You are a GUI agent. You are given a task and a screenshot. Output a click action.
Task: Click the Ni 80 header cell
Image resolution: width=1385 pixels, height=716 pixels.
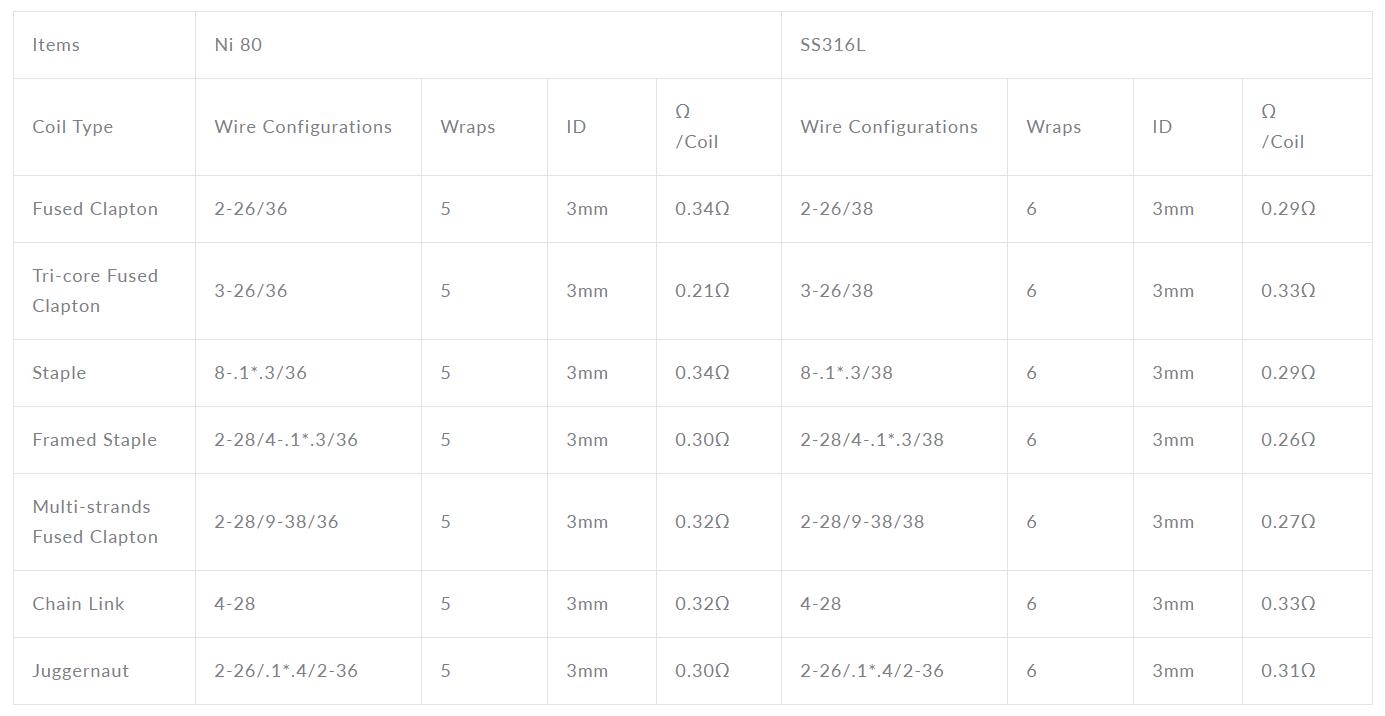click(x=488, y=45)
